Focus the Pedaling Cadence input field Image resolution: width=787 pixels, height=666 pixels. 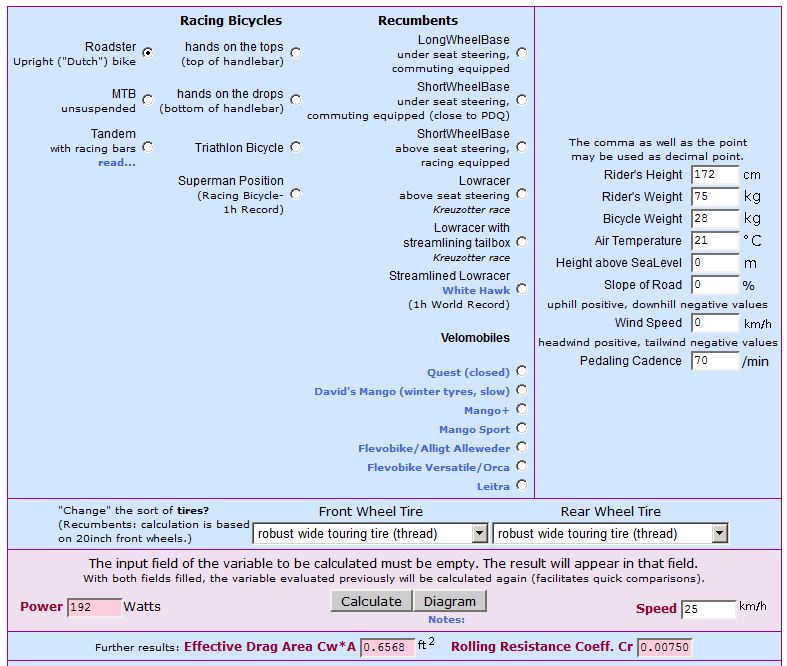coord(715,361)
